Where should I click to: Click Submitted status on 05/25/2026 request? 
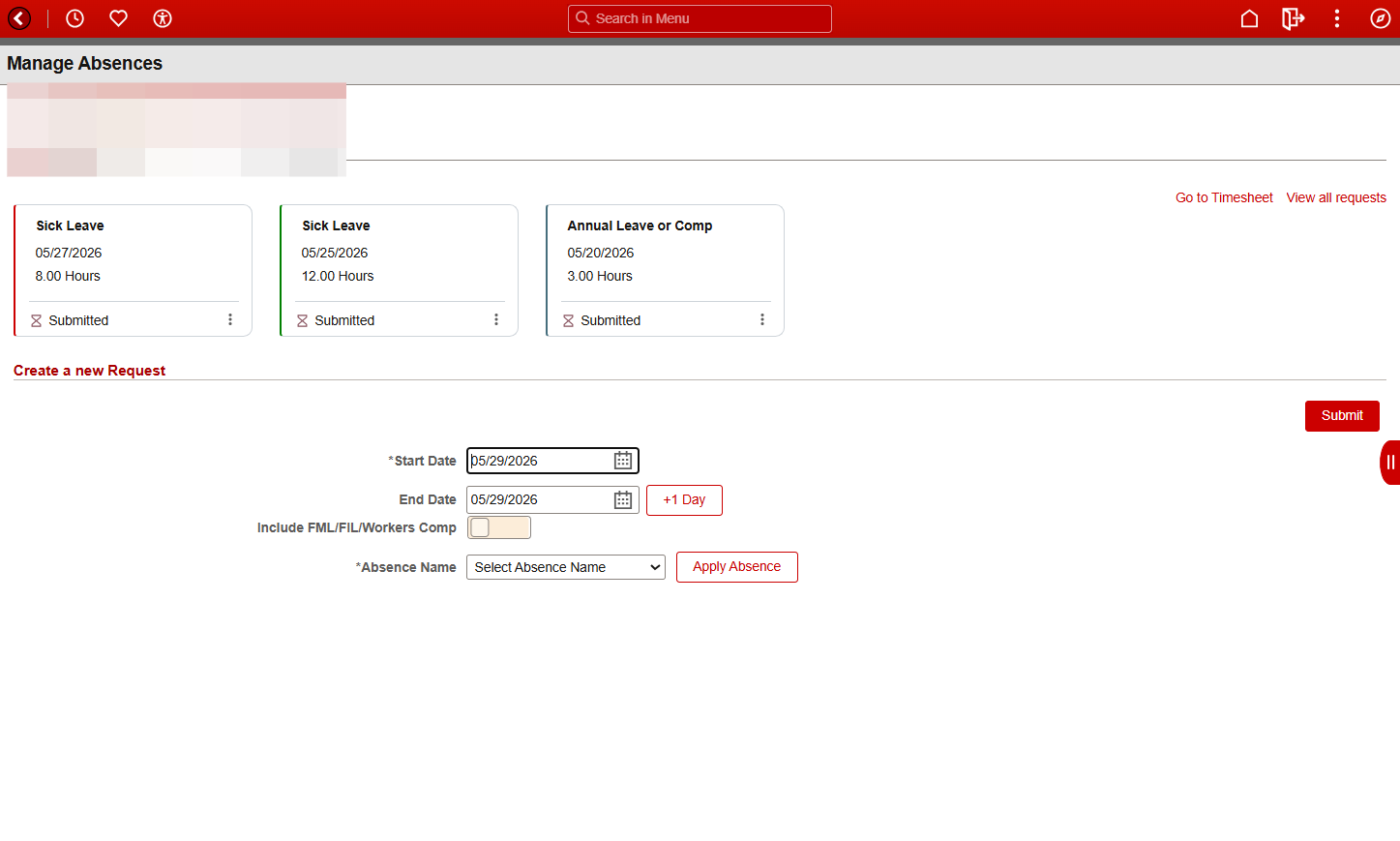344,320
